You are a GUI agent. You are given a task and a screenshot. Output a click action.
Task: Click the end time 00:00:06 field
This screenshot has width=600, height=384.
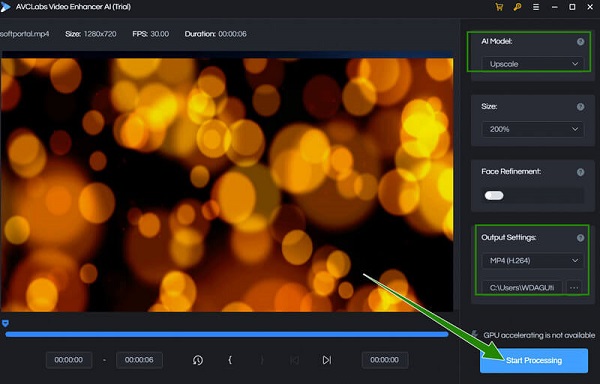pyautogui.click(x=139, y=360)
